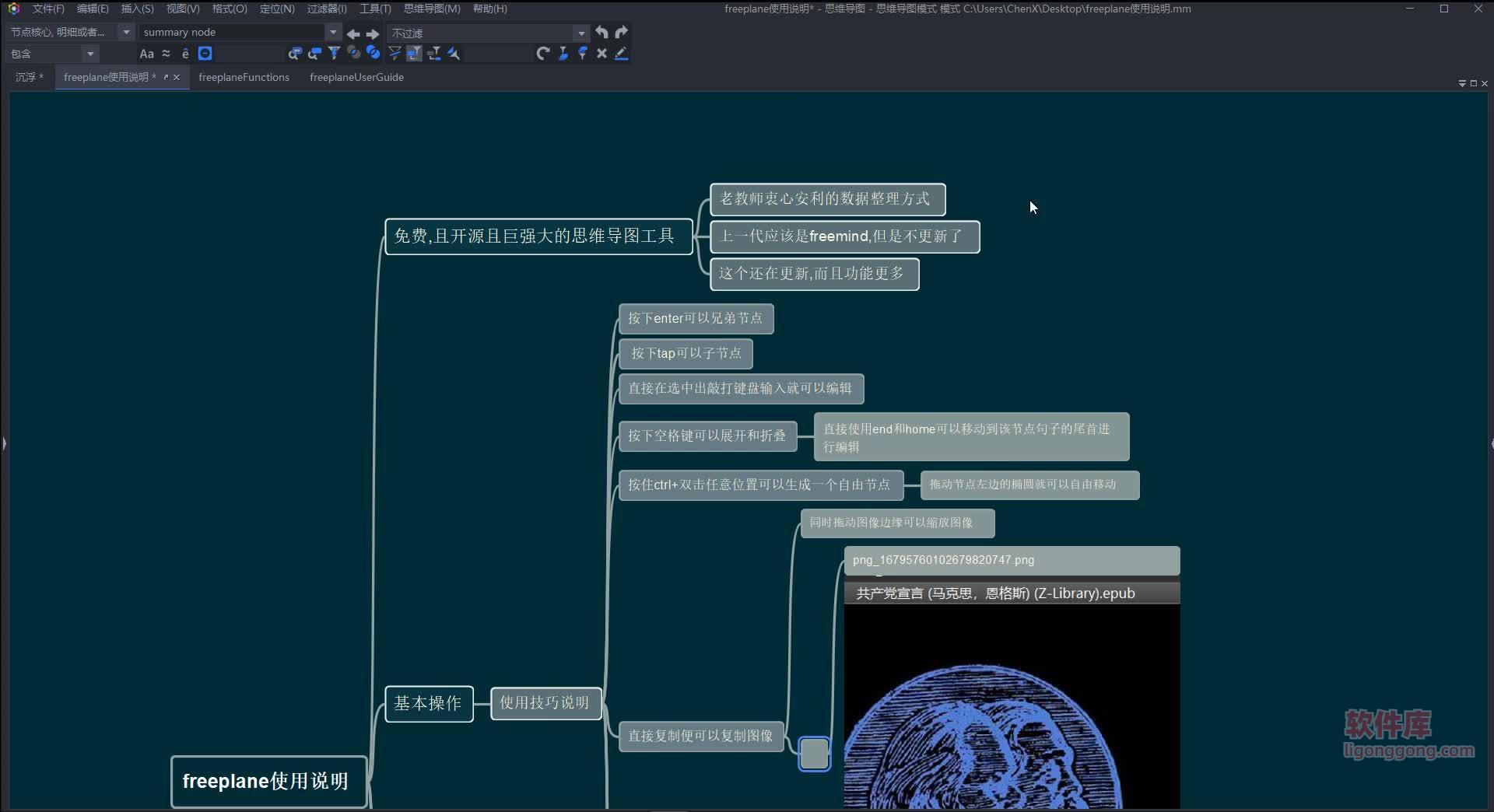Open the 视图(V) menu
1494x812 pixels.
coord(183,9)
